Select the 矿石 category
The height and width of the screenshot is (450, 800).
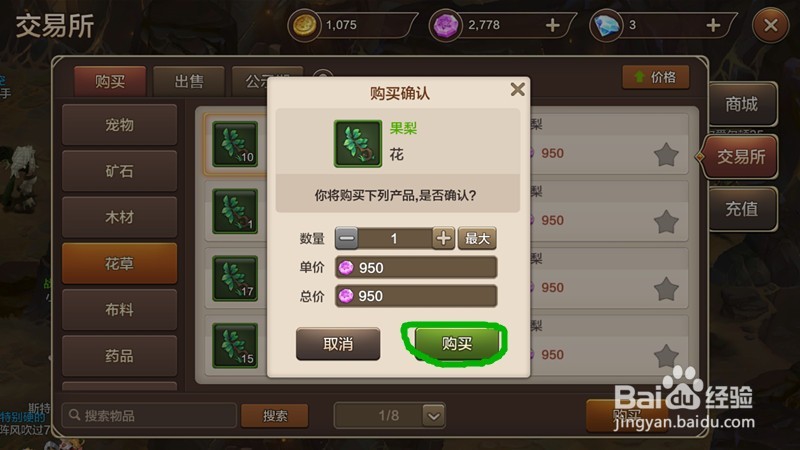click(119, 171)
